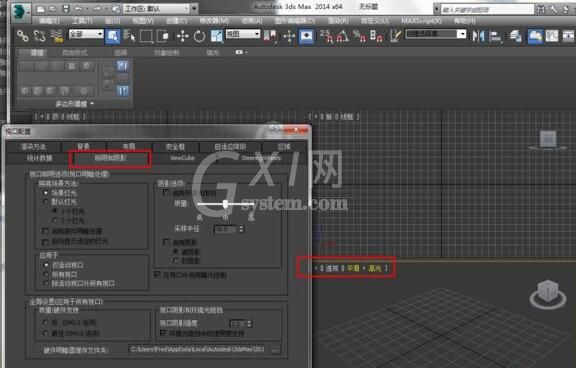Image resolution: width=576 pixels, height=368 pixels.
Task: Toggle the Window/Crossing selection icon
Action: click(x=162, y=36)
